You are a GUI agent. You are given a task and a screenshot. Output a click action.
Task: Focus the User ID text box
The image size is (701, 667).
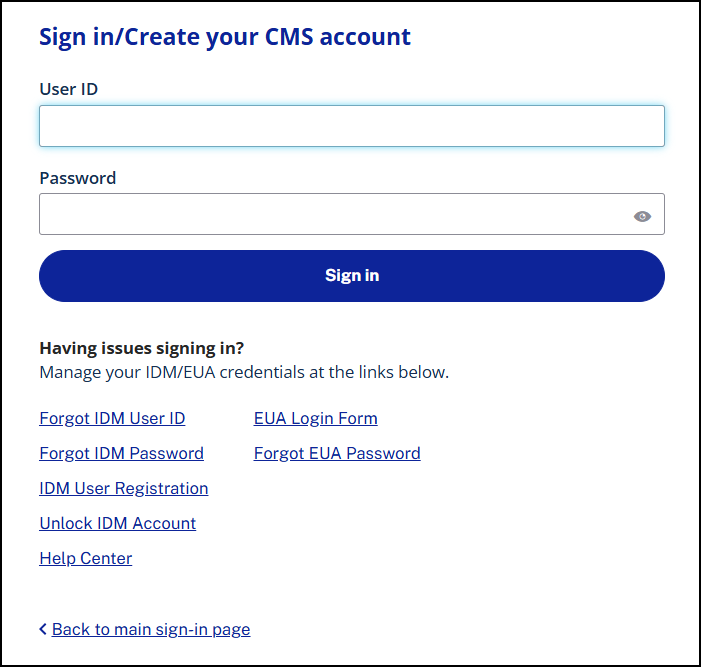point(352,126)
